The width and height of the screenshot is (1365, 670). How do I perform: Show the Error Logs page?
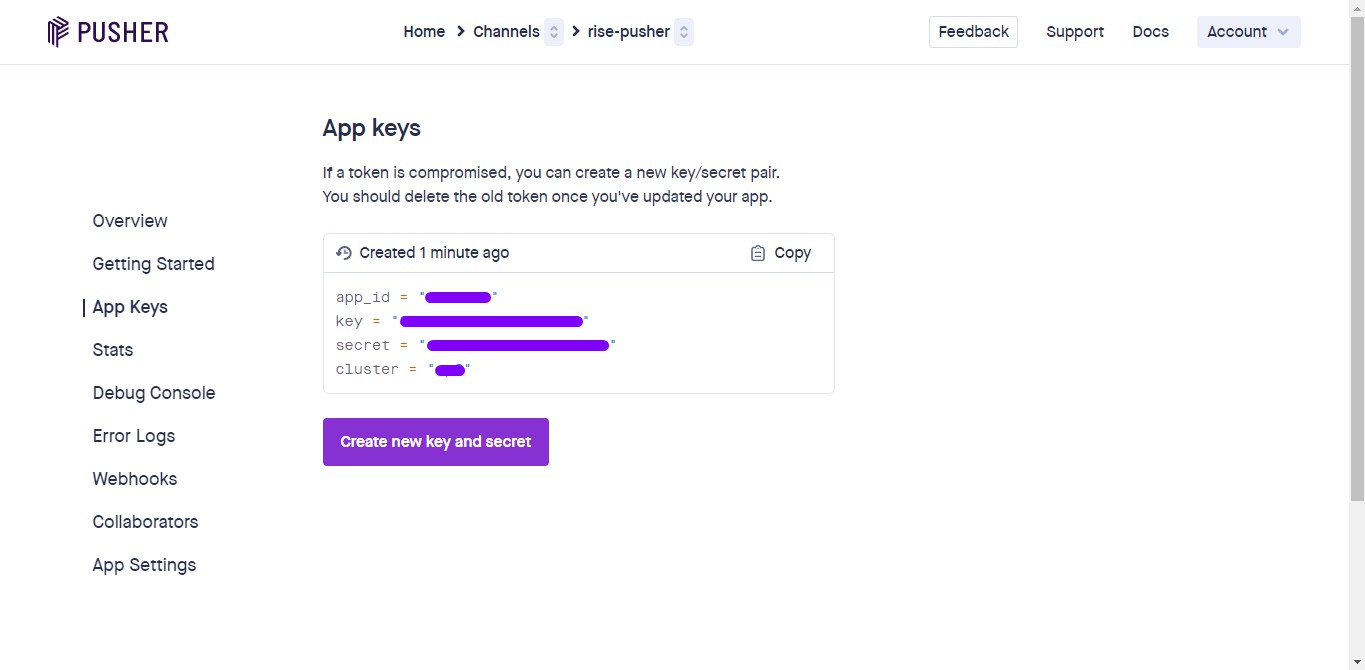134,436
